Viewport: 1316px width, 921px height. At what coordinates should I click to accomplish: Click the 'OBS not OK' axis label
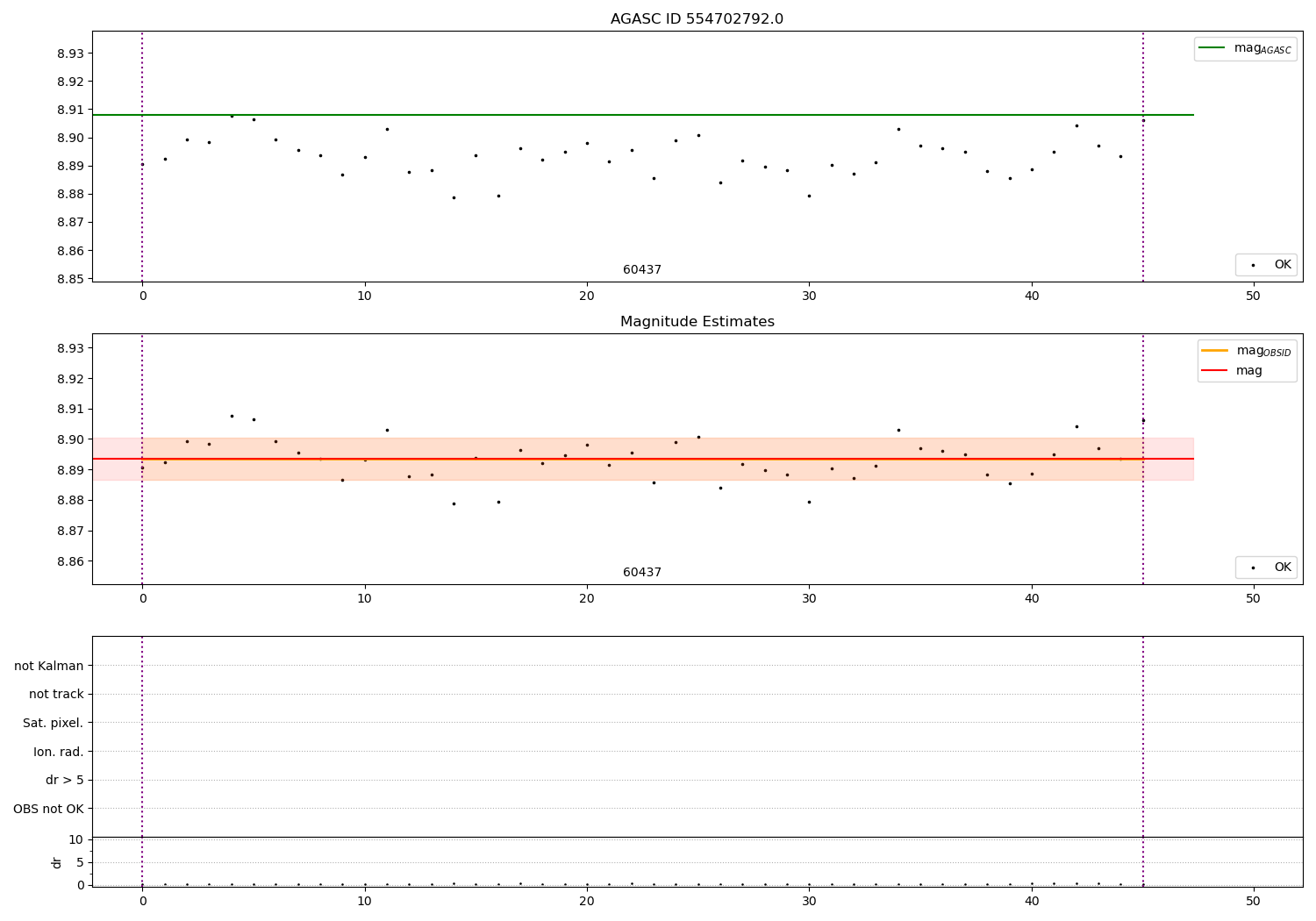49,809
